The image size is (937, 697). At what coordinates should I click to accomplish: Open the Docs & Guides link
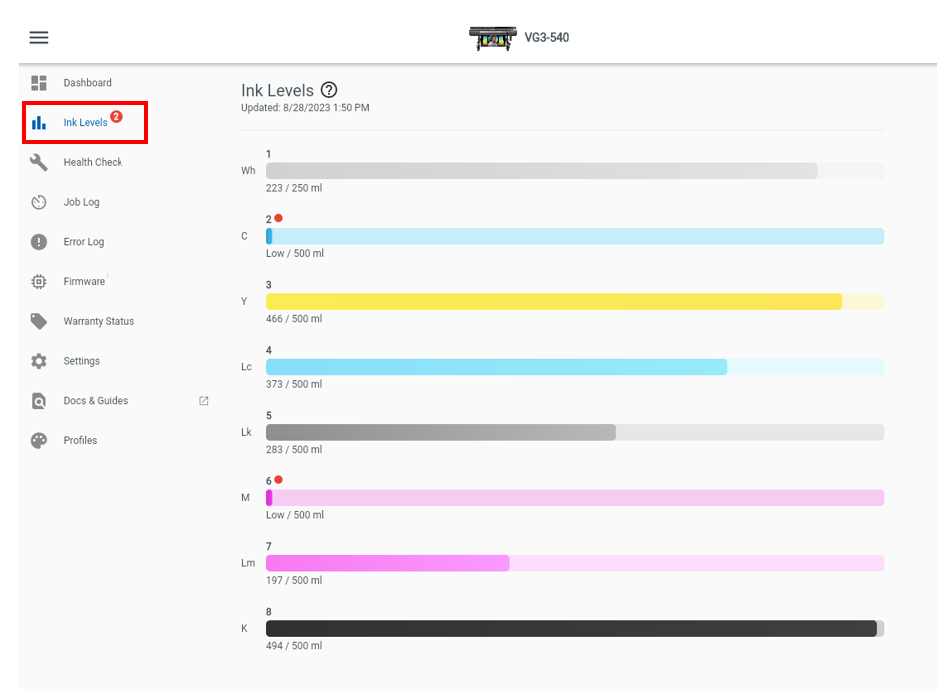click(96, 401)
